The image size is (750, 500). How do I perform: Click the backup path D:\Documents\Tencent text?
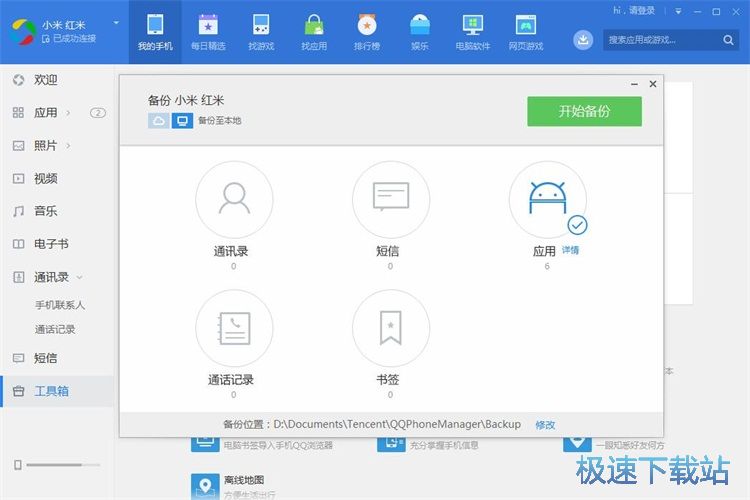point(397,424)
